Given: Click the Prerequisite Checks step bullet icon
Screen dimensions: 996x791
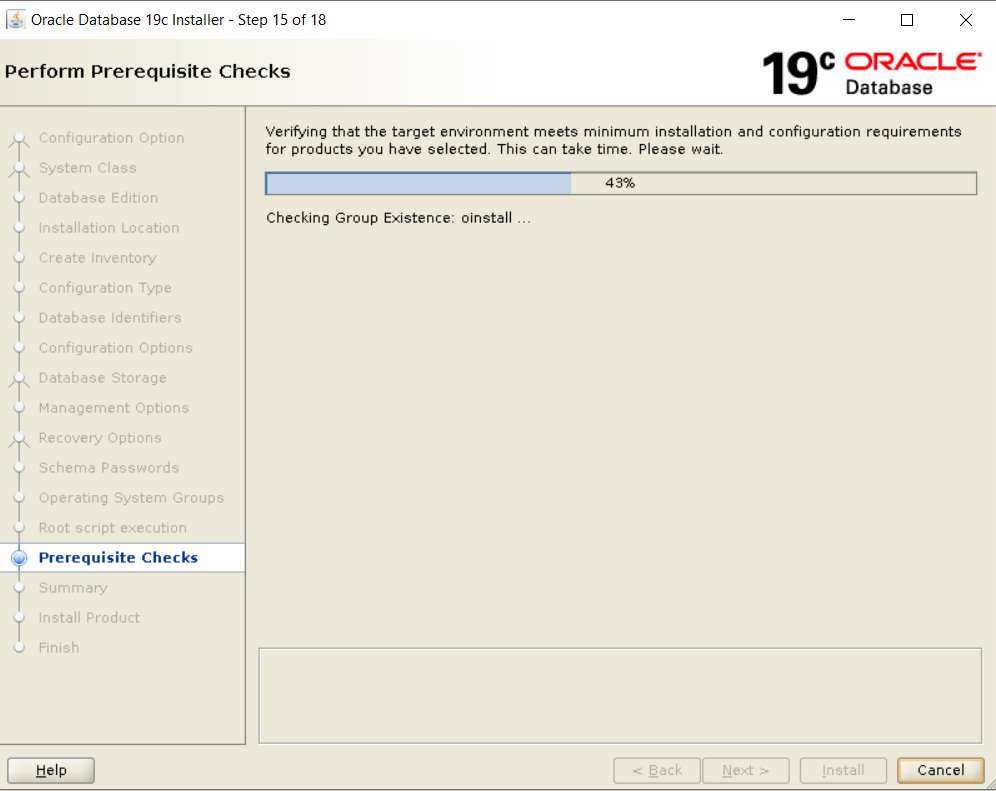Looking at the screenshot, I should pos(18,559).
